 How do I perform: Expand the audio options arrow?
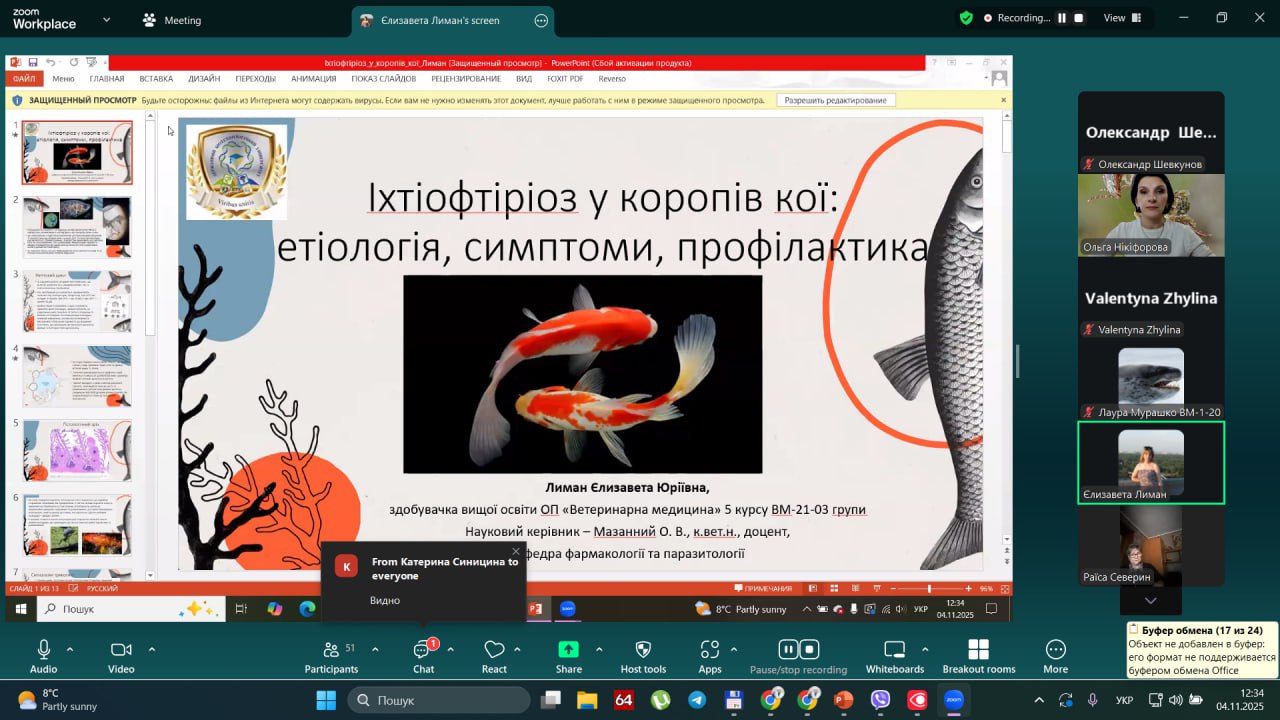(70, 649)
